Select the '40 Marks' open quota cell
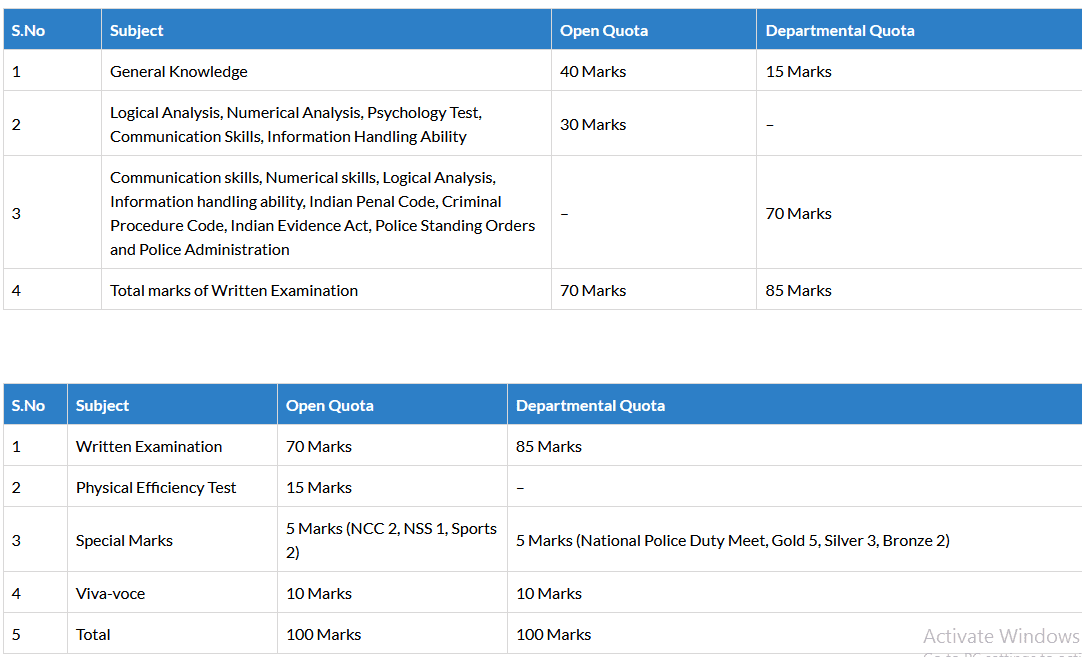The height and width of the screenshot is (657, 1082). coord(593,72)
